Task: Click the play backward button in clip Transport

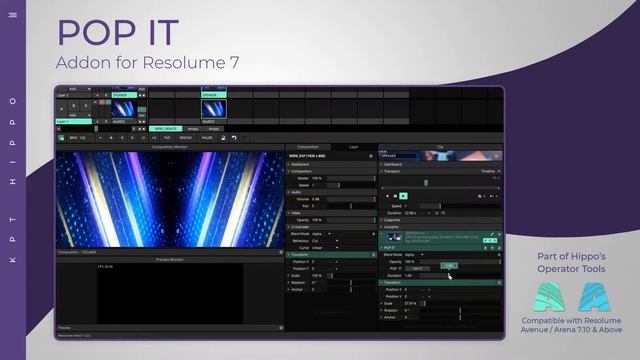Action: coord(387,196)
